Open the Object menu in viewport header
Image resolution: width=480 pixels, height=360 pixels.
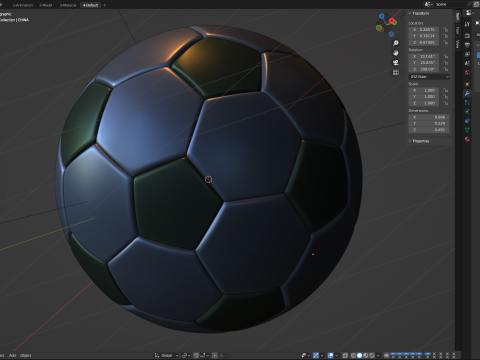click(x=26, y=355)
